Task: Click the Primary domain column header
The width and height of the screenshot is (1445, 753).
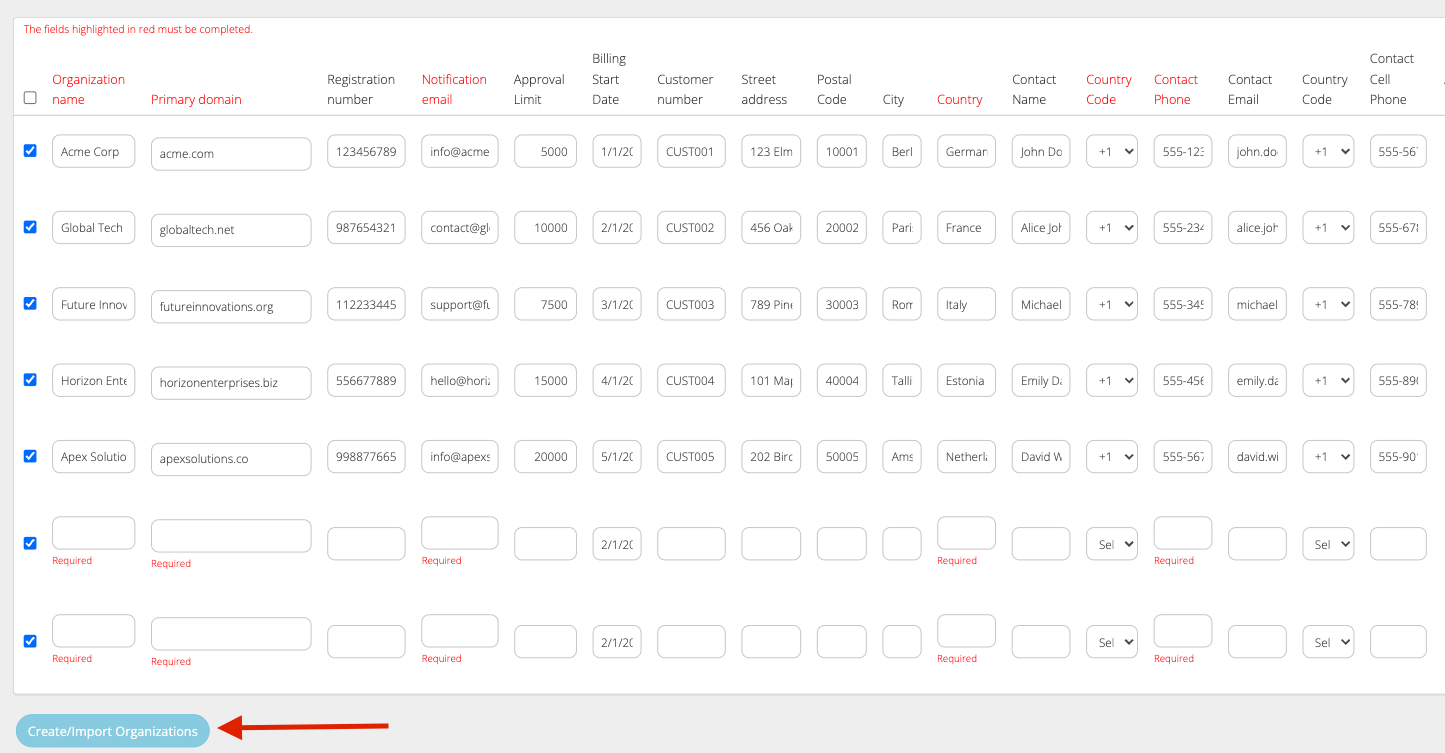Action: click(196, 99)
